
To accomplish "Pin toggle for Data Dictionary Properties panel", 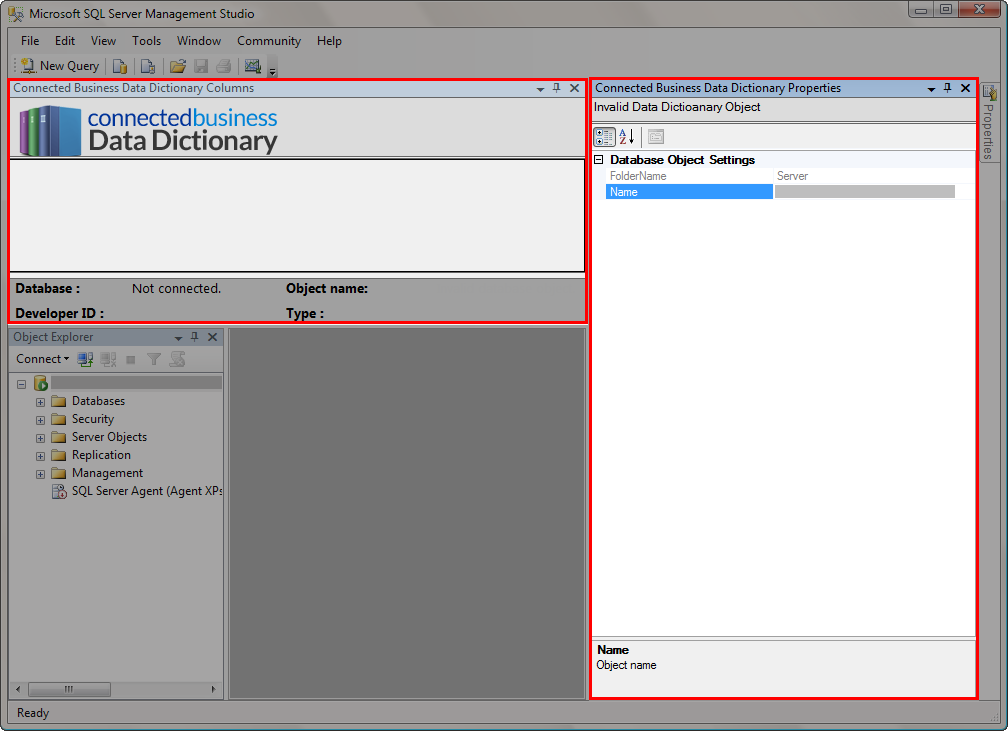I will [x=948, y=88].
